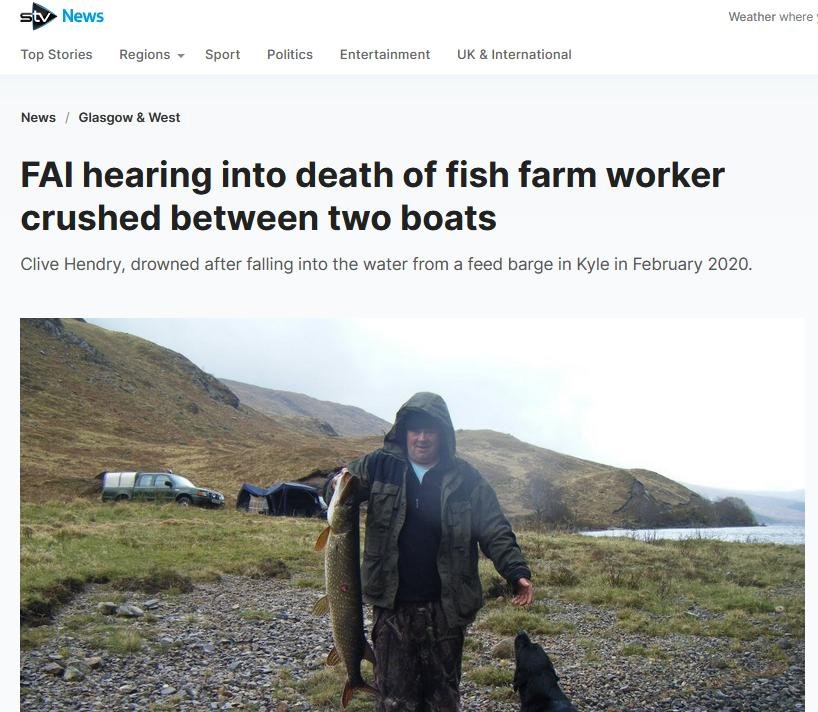Click the breadcrumb slash separator
Viewport: 818px width, 712px height.
point(67,118)
